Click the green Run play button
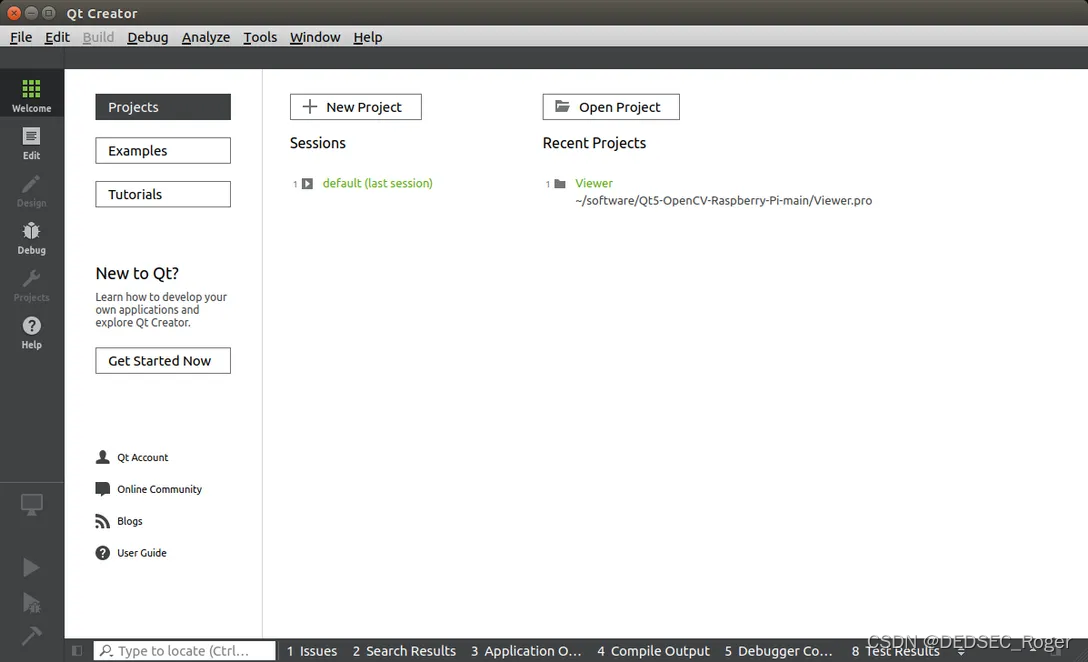This screenshot has width=1088, height=662. pyautogui.click(x=31, y=568)
